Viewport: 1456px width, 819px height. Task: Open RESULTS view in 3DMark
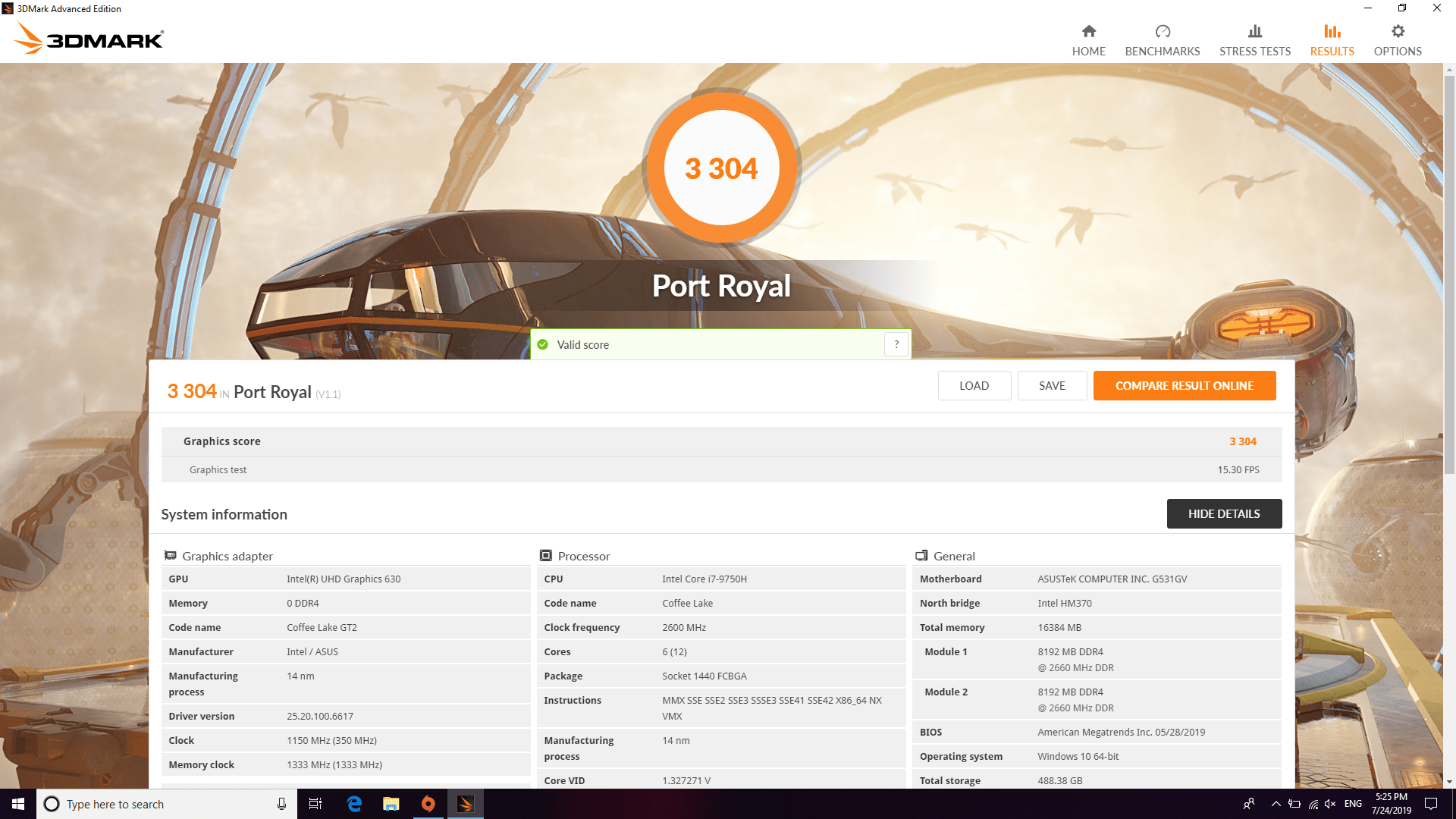coord(1330,38)
